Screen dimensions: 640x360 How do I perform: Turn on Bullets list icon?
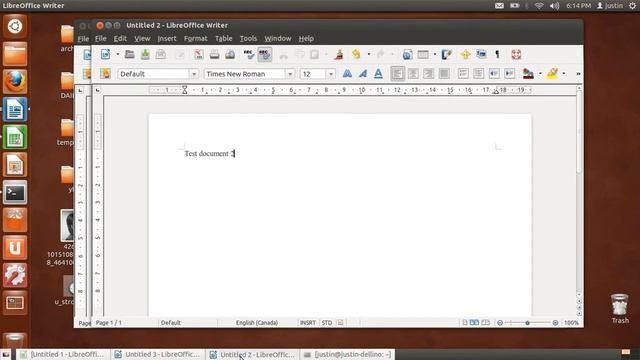click(x=478, y=73)
